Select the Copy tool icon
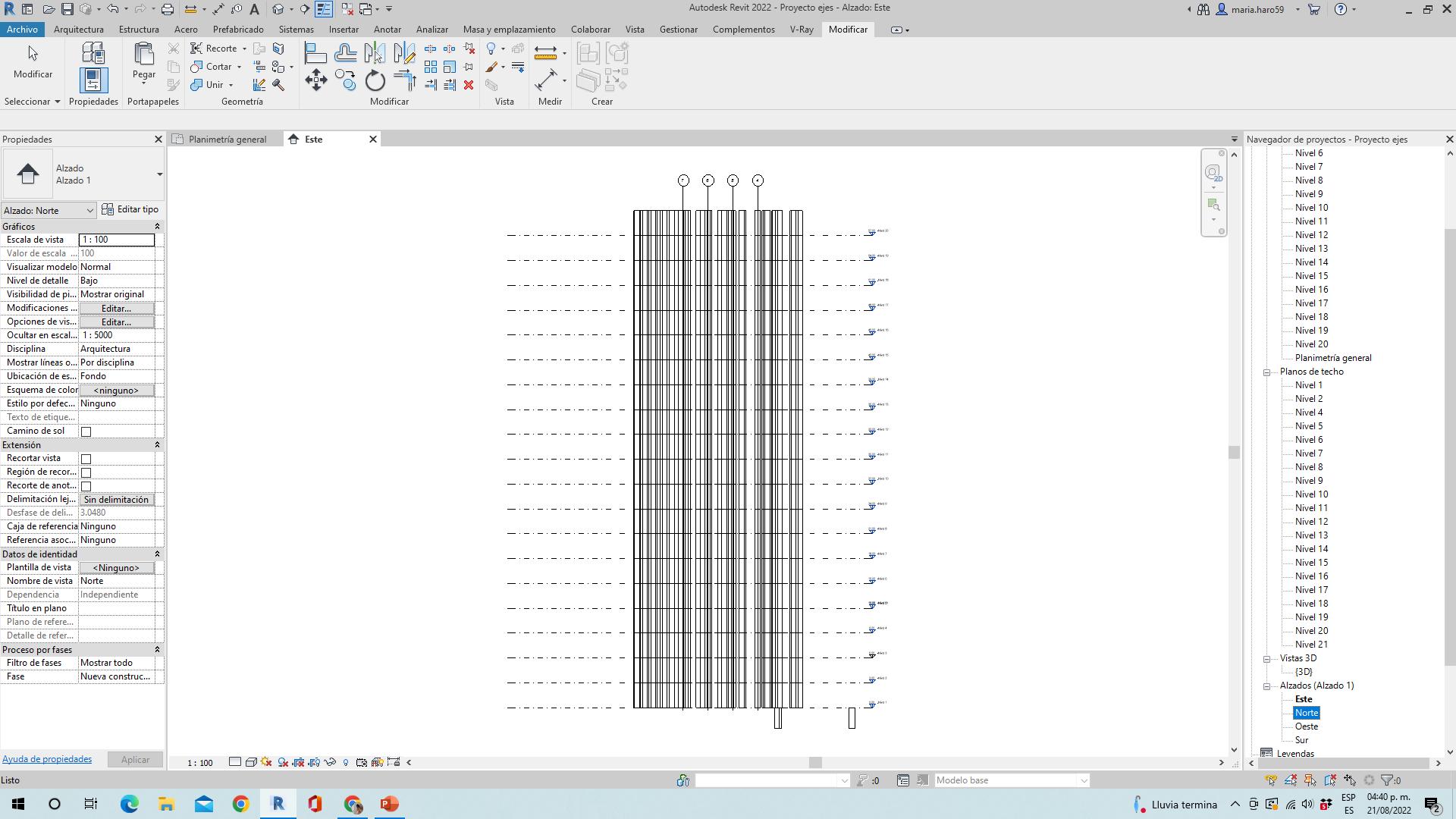This screenshot has height=819, width=1456. tap(345, 80)
